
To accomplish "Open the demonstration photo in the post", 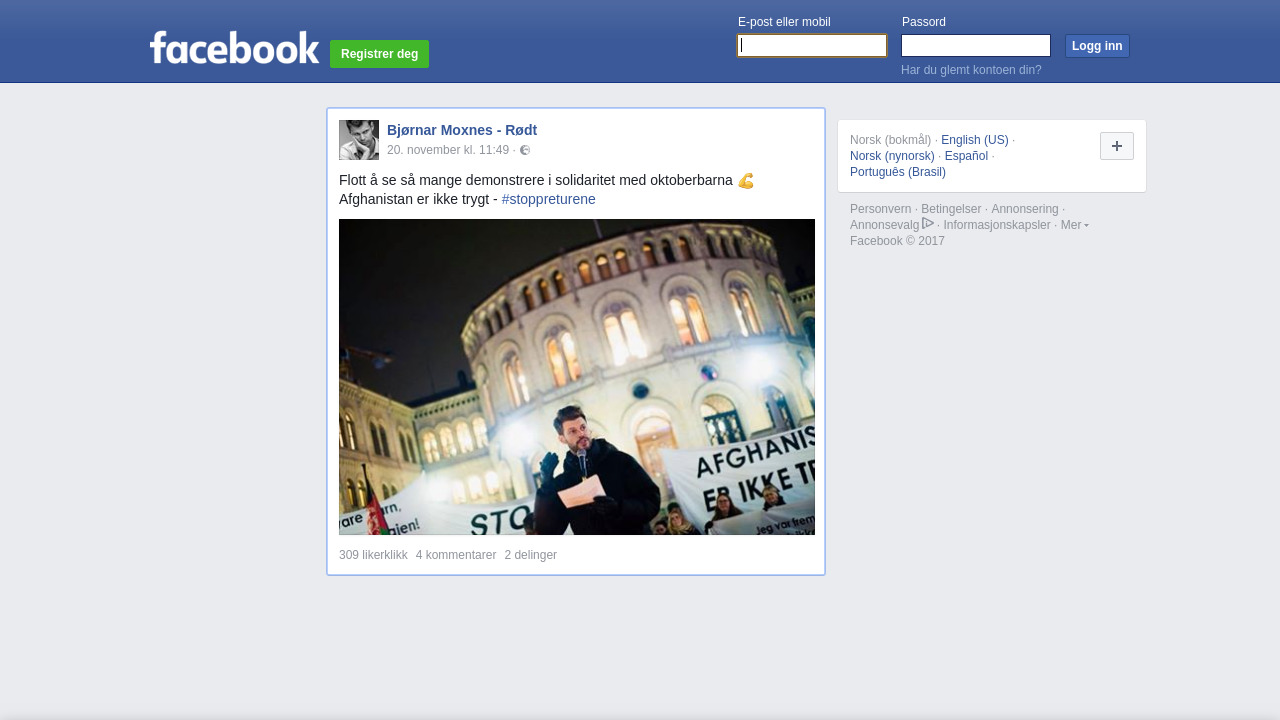I will pos(577,377).
